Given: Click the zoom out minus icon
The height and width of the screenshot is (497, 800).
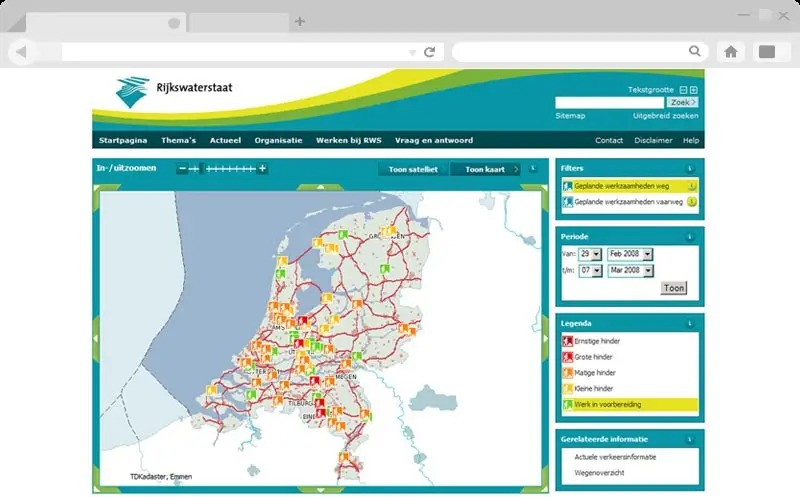Looking at the screenshot, I should coord(182,169).
